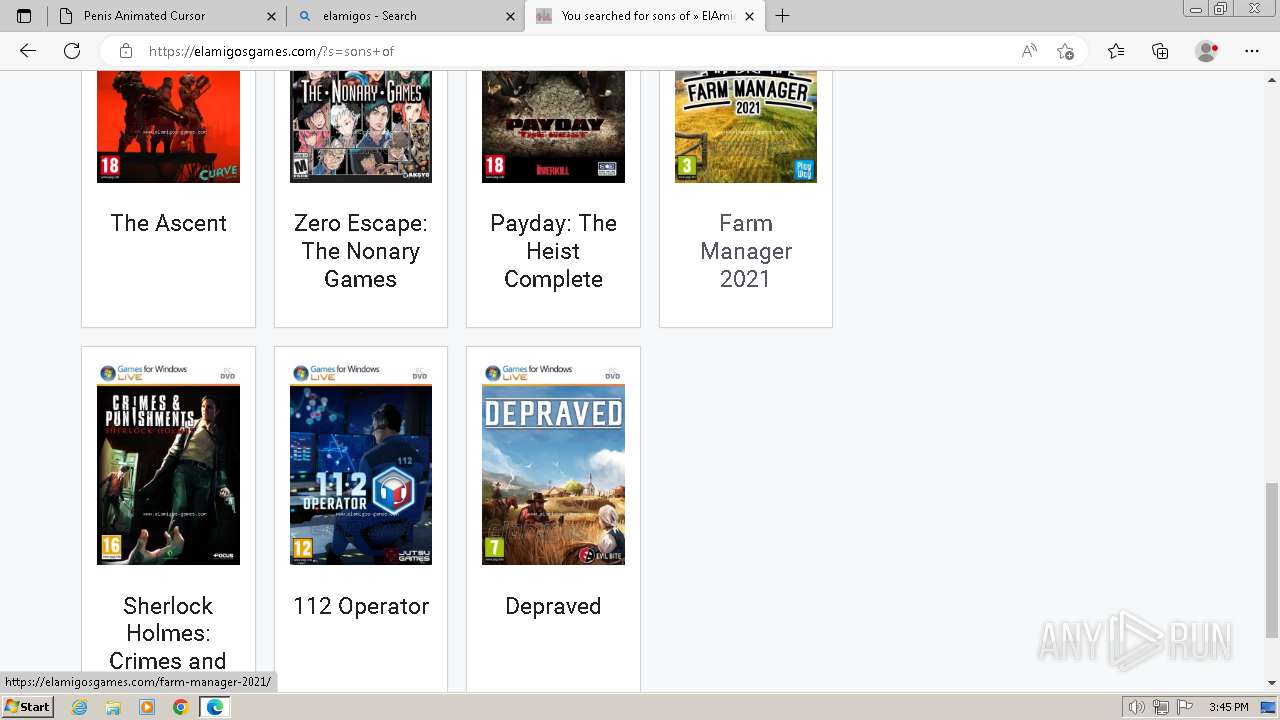Open Zero Escape: The Nonary Games link
Screen dimensions: 1280x720
pos(361,251)
